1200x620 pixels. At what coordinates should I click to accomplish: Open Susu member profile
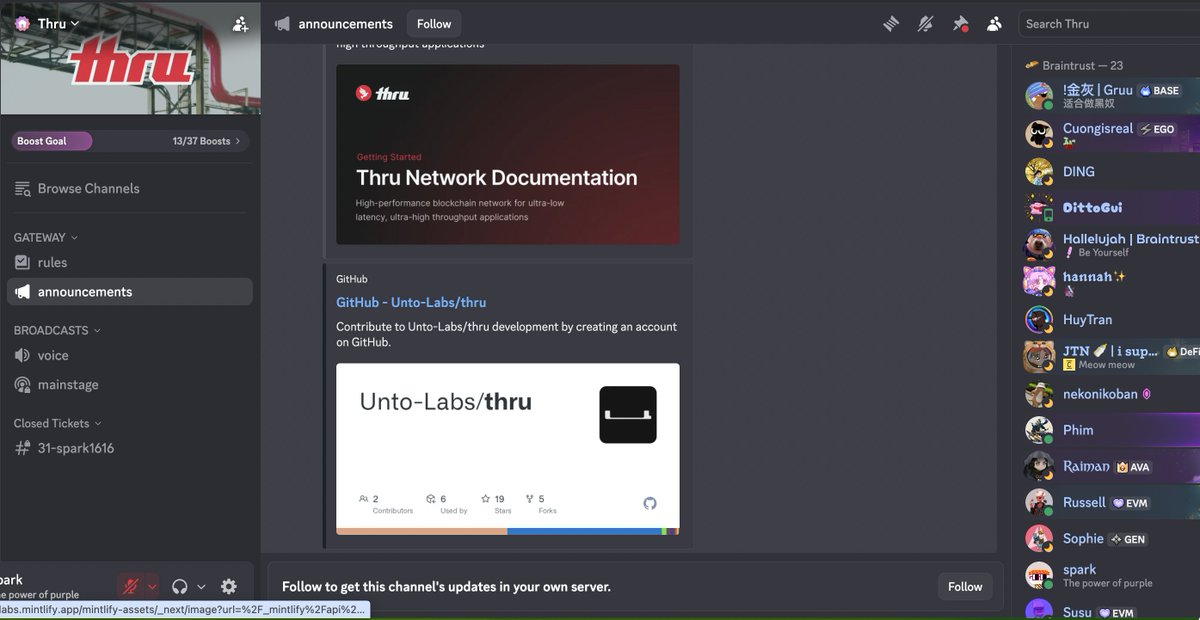tap(1112, 610)
